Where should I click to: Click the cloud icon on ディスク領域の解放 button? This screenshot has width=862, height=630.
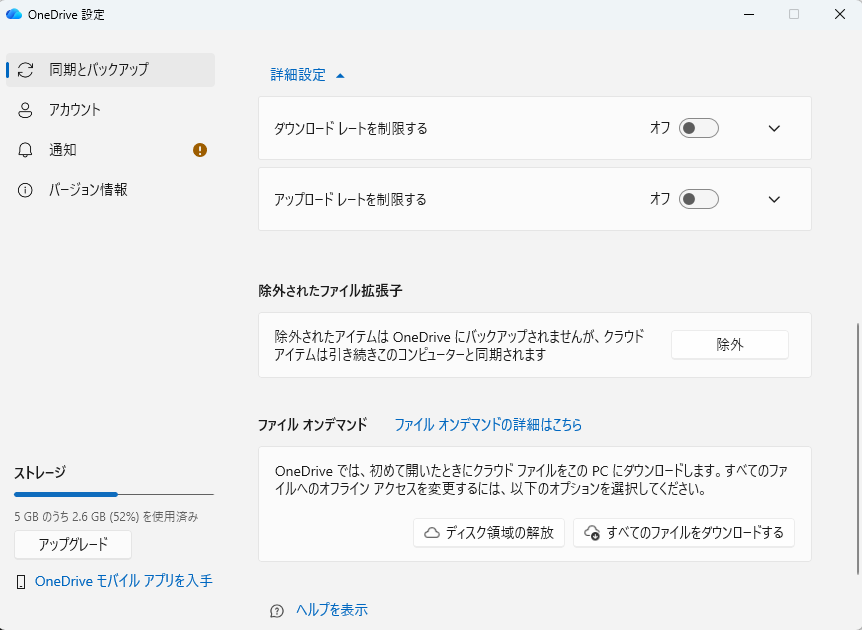(432, 533)
